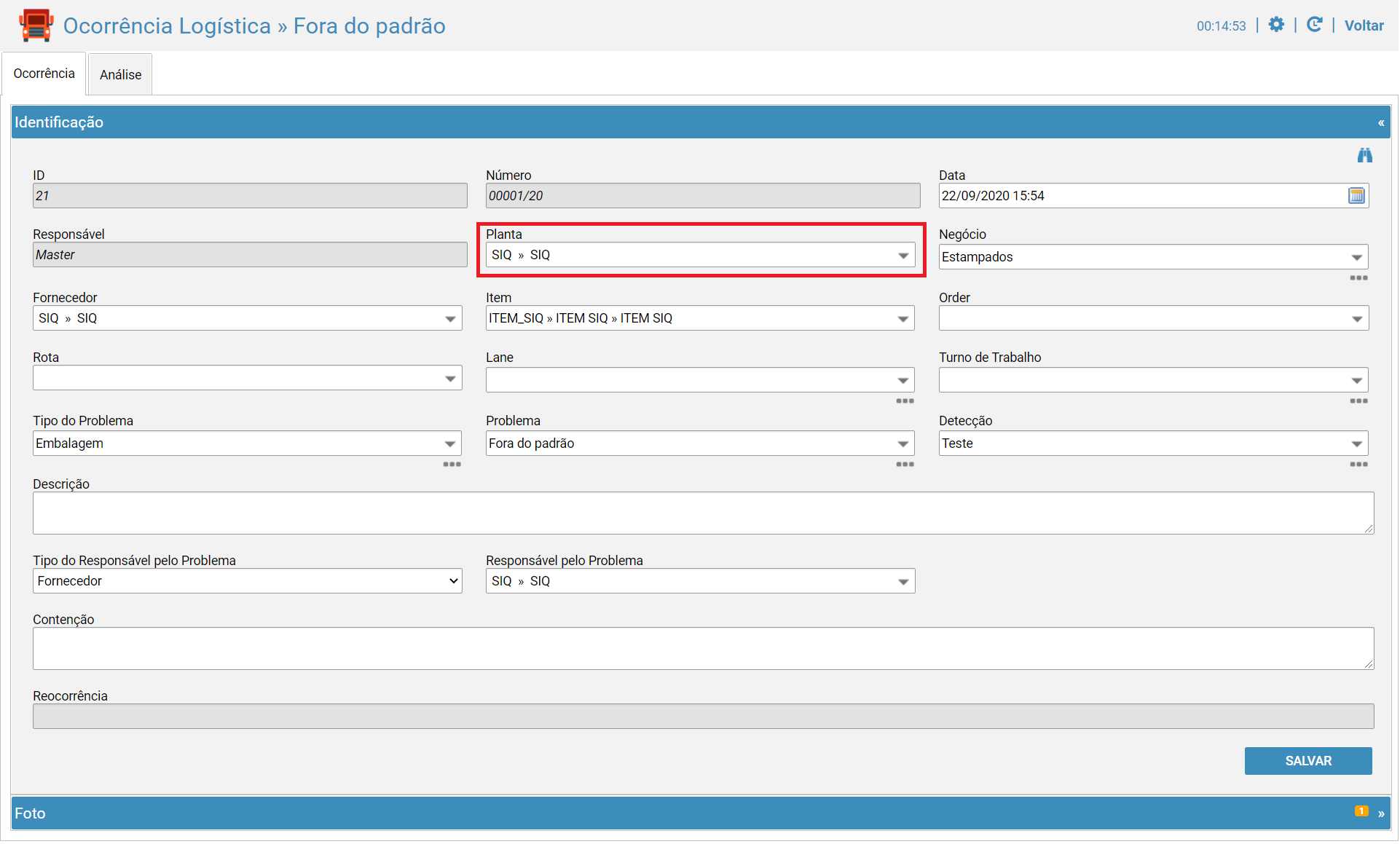
Task: Click ellipsis under Turno de Trabalho
Action: click(x=1358, y=401)
